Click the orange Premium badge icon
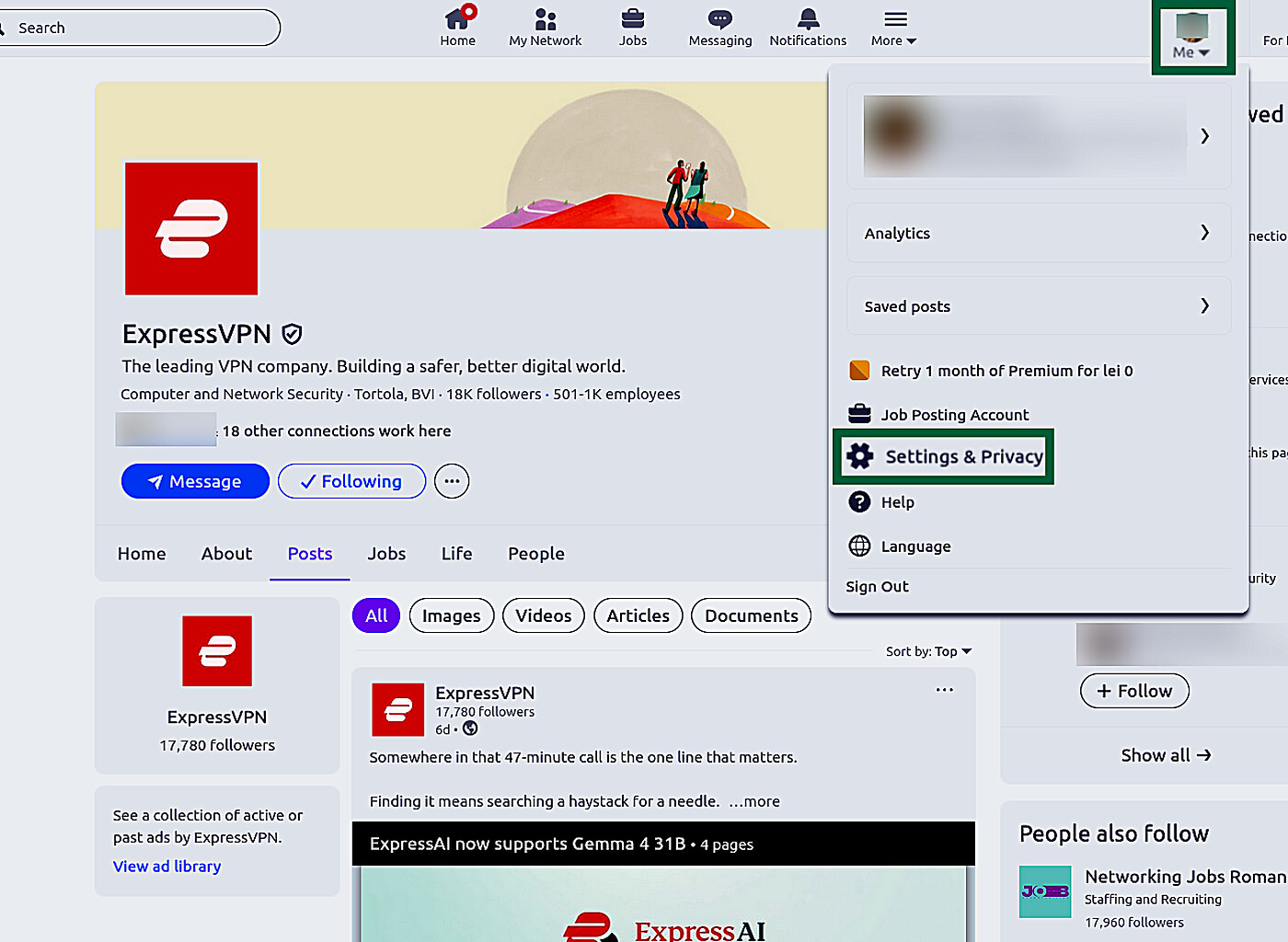 coord(859,370)
